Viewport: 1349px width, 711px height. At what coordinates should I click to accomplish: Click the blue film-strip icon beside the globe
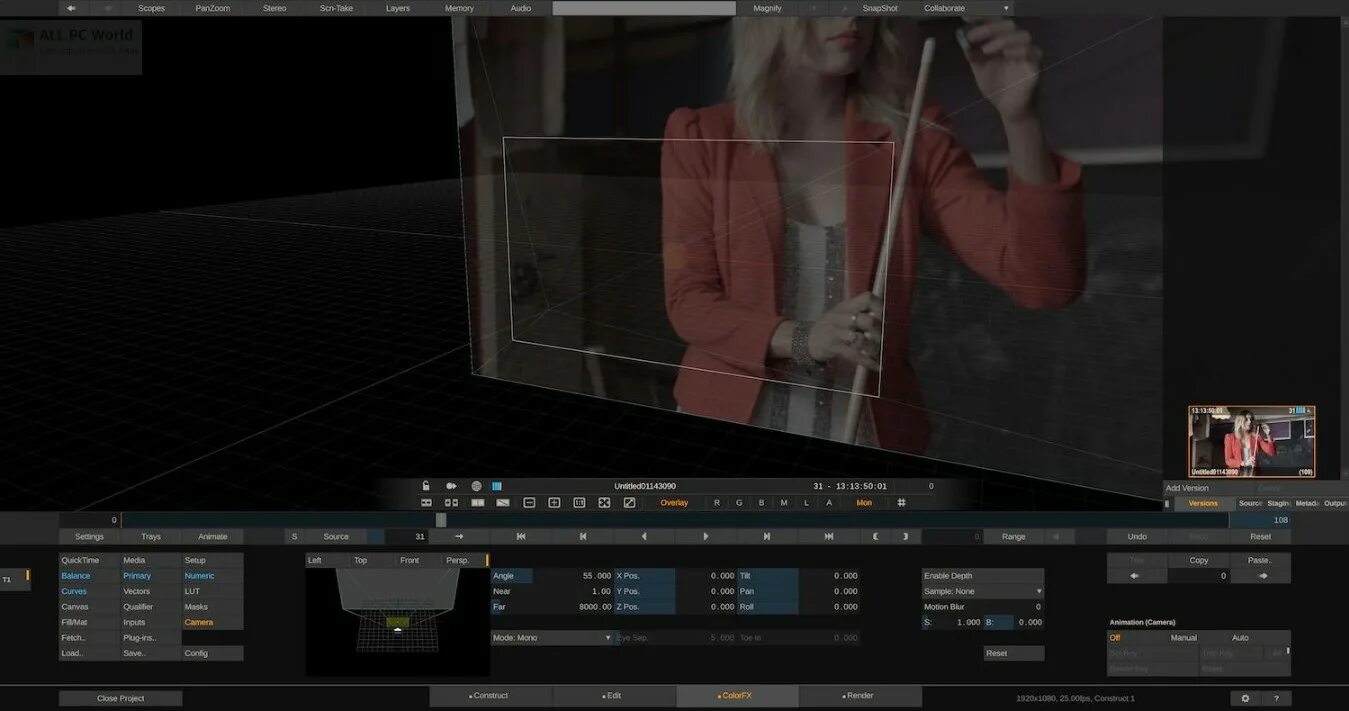(497, 486)
